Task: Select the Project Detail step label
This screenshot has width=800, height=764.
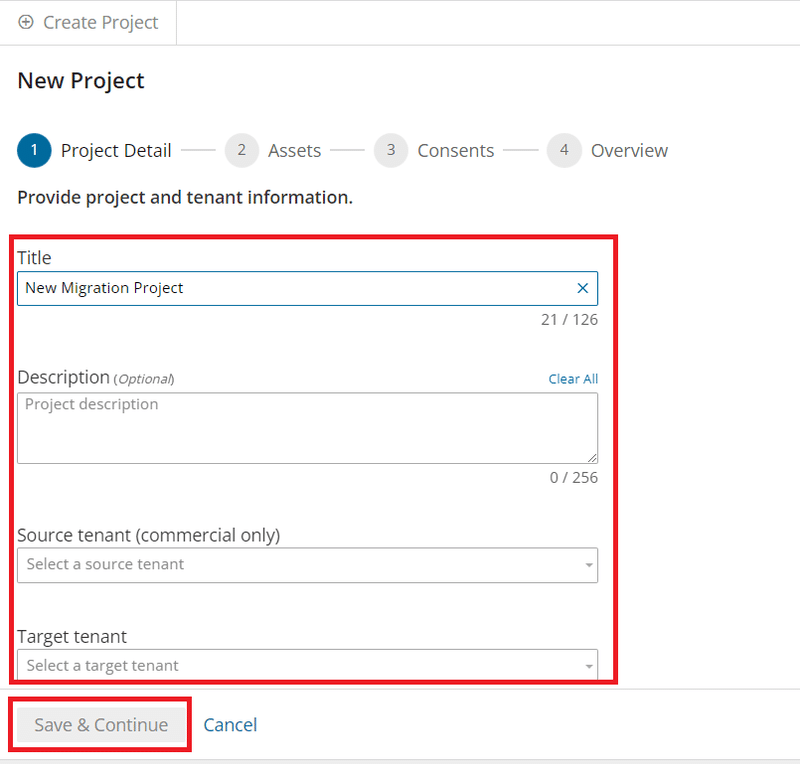Action: [x=116, y=151]
